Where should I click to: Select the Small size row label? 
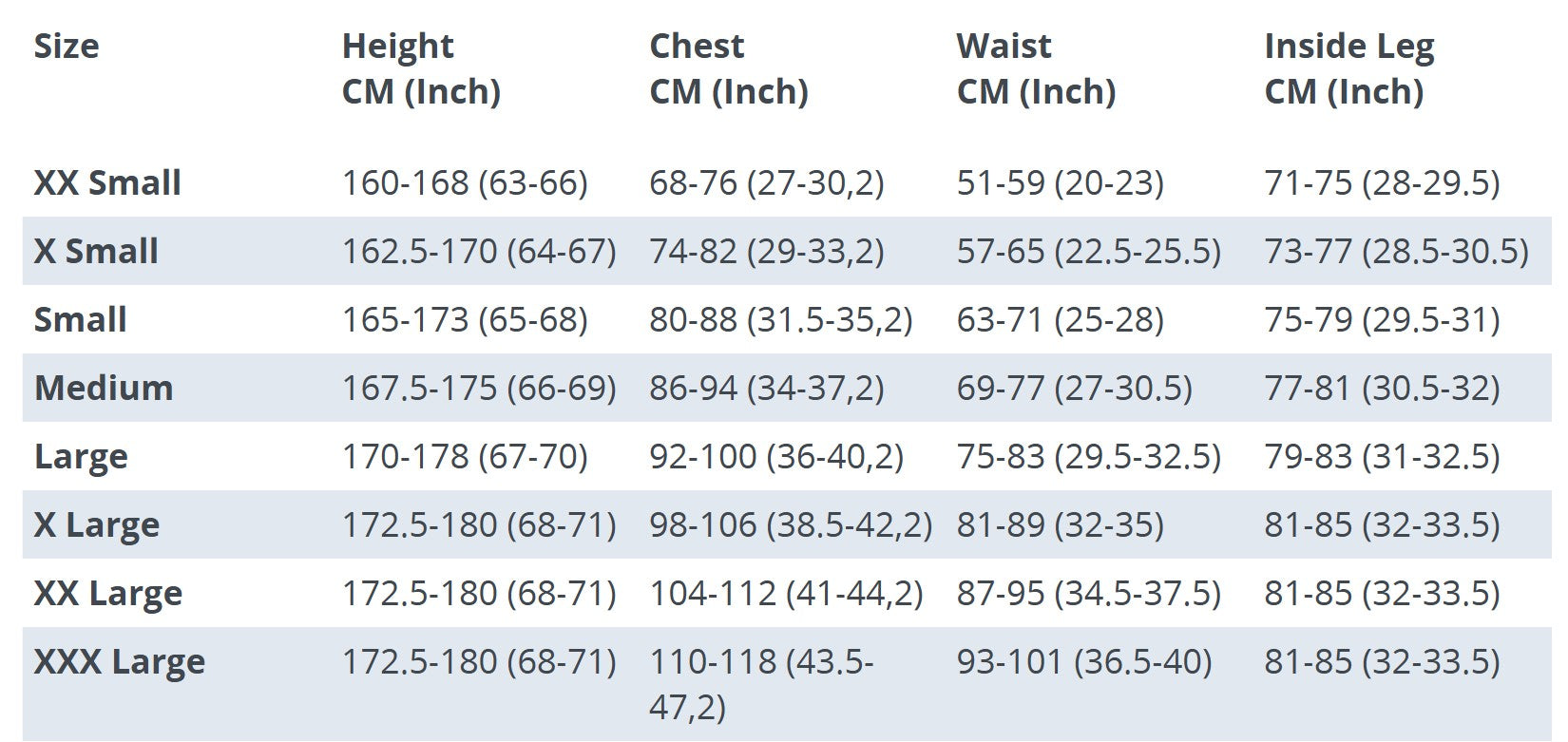[81, 319]
